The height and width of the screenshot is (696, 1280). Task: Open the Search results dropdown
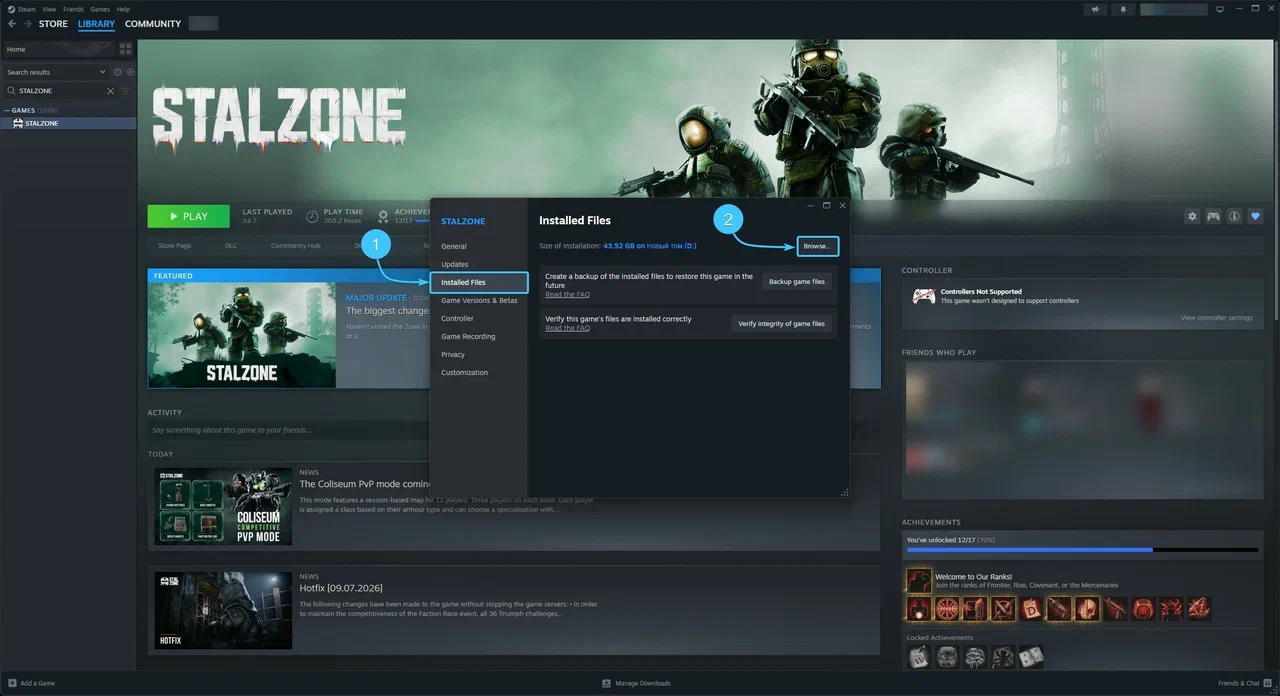tap(55, 72)
